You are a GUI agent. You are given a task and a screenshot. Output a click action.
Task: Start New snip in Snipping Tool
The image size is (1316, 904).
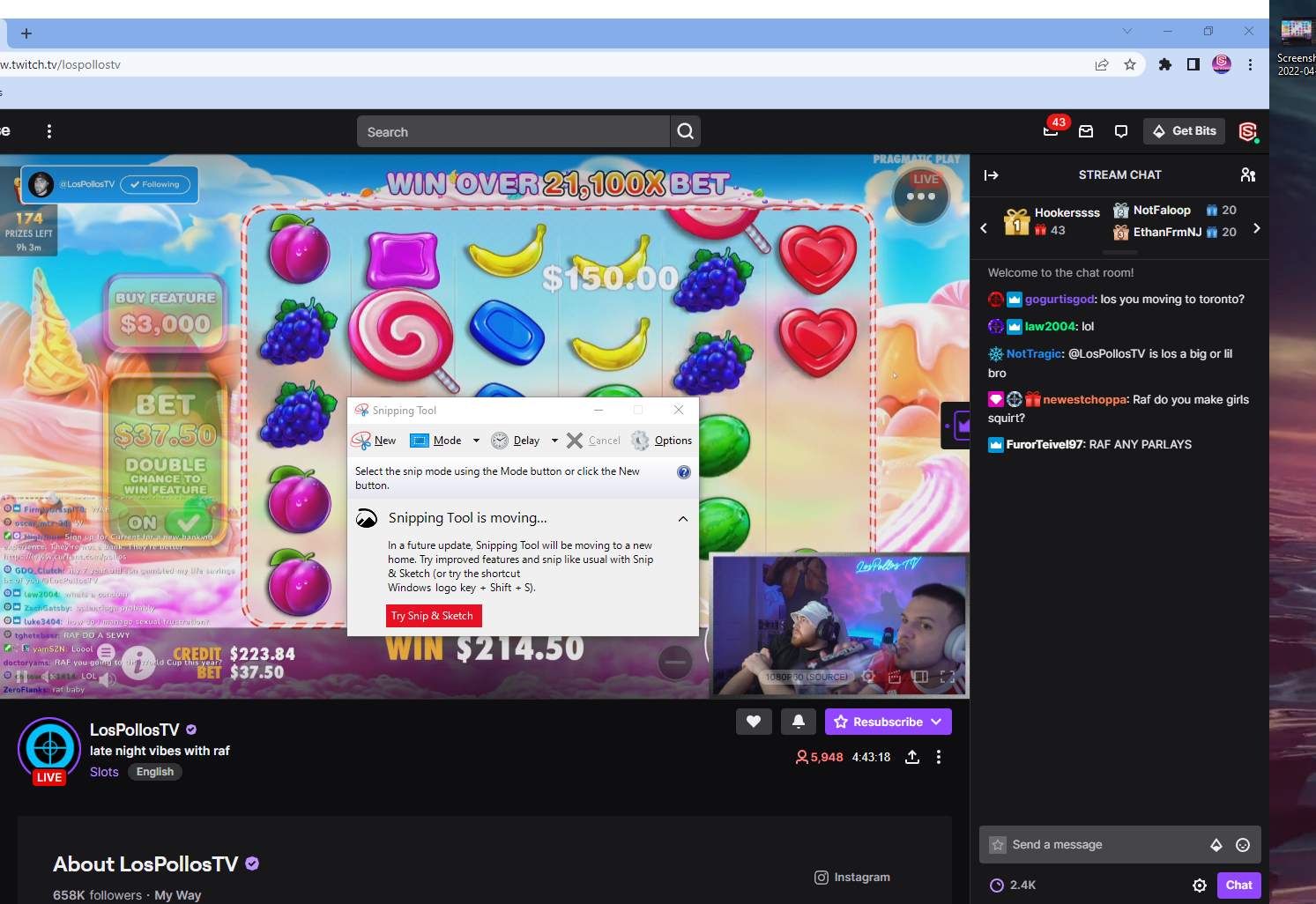point(374,441)
